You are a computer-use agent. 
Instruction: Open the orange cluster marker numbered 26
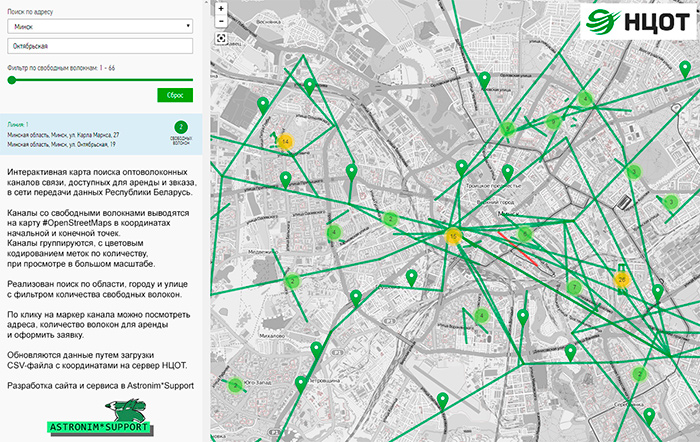coord(623,280)
